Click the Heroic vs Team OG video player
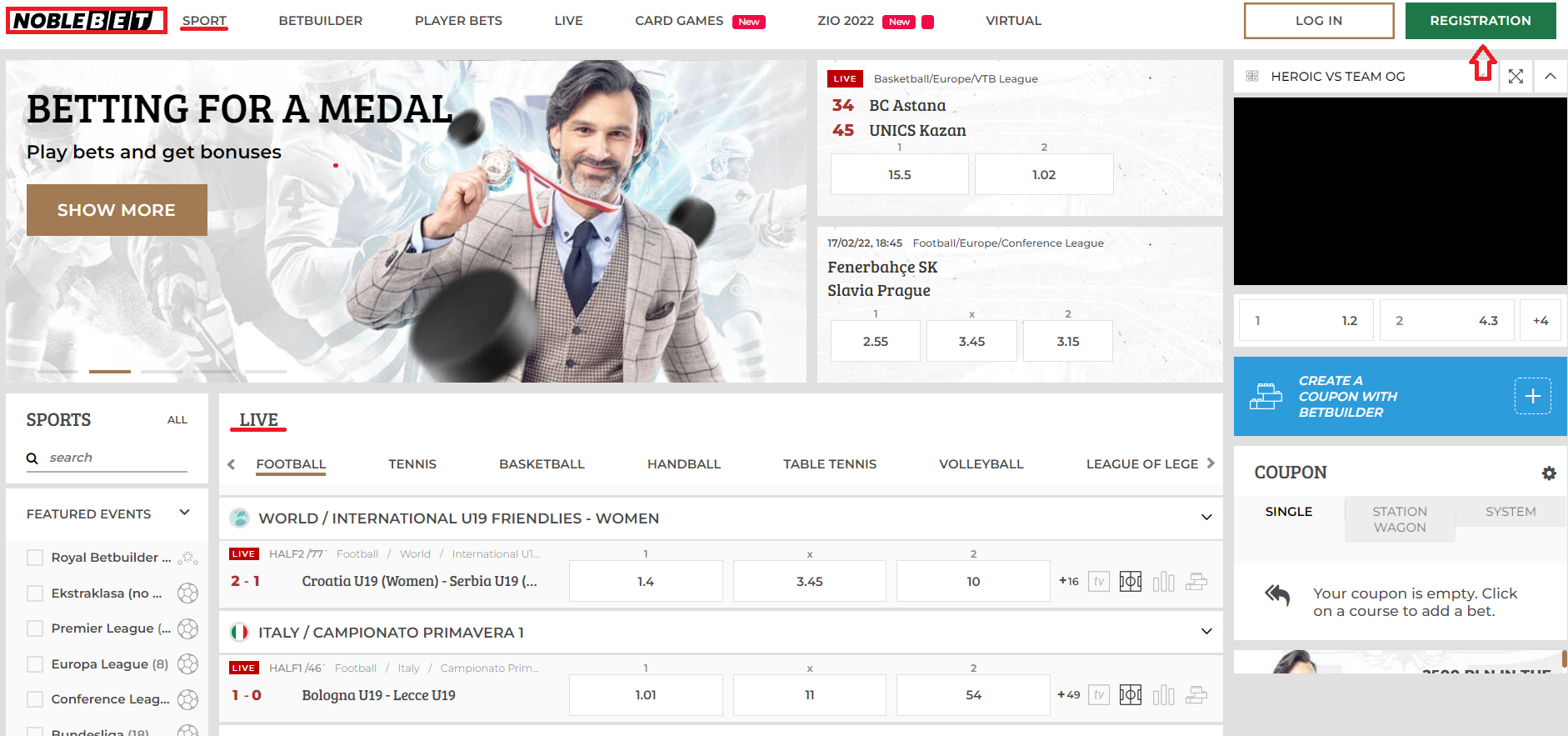 coord(1400,192)
